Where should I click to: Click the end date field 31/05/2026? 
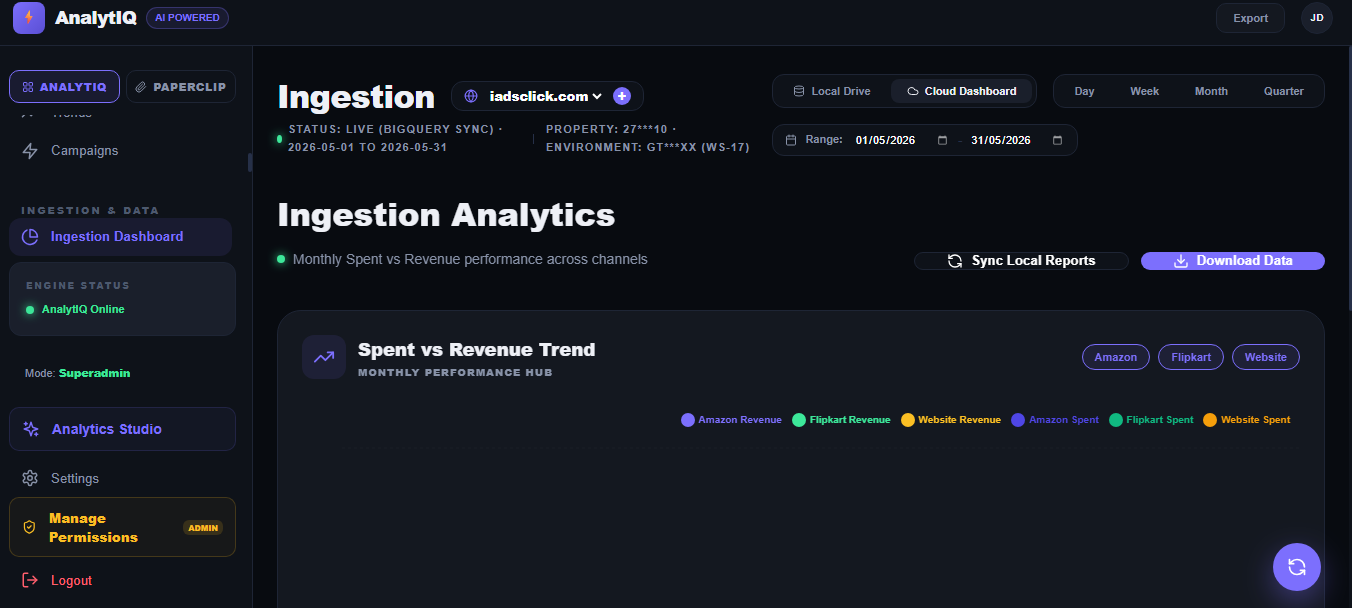1016,140
